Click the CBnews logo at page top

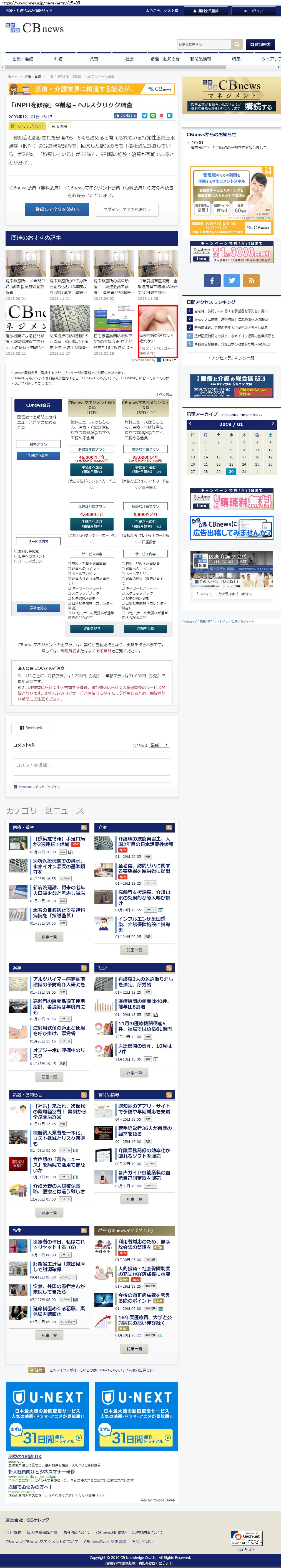pos(34,28)
